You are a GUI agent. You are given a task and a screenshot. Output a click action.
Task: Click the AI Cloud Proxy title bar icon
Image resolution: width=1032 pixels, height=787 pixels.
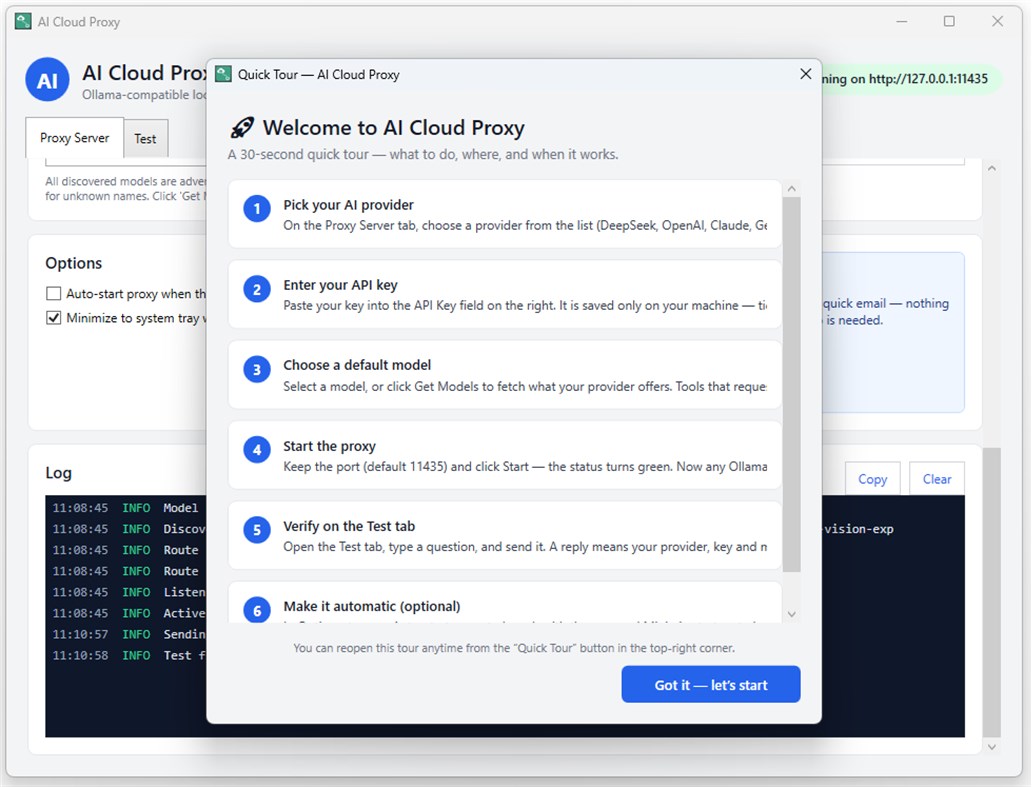pyautogui.click(x=23, y=21)
